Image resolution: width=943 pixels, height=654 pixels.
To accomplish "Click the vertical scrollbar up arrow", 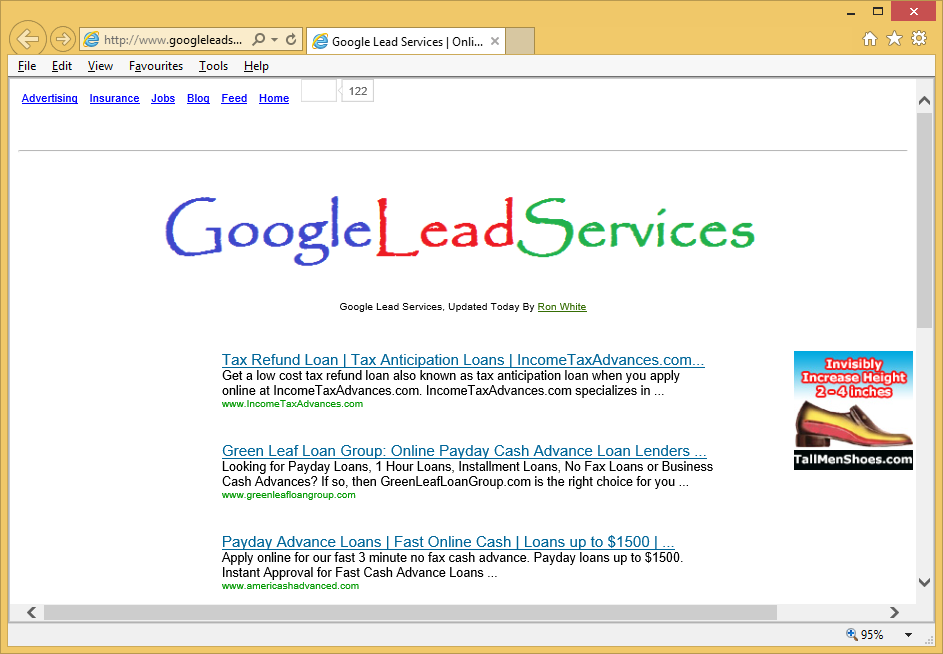I will click(924, 101).
